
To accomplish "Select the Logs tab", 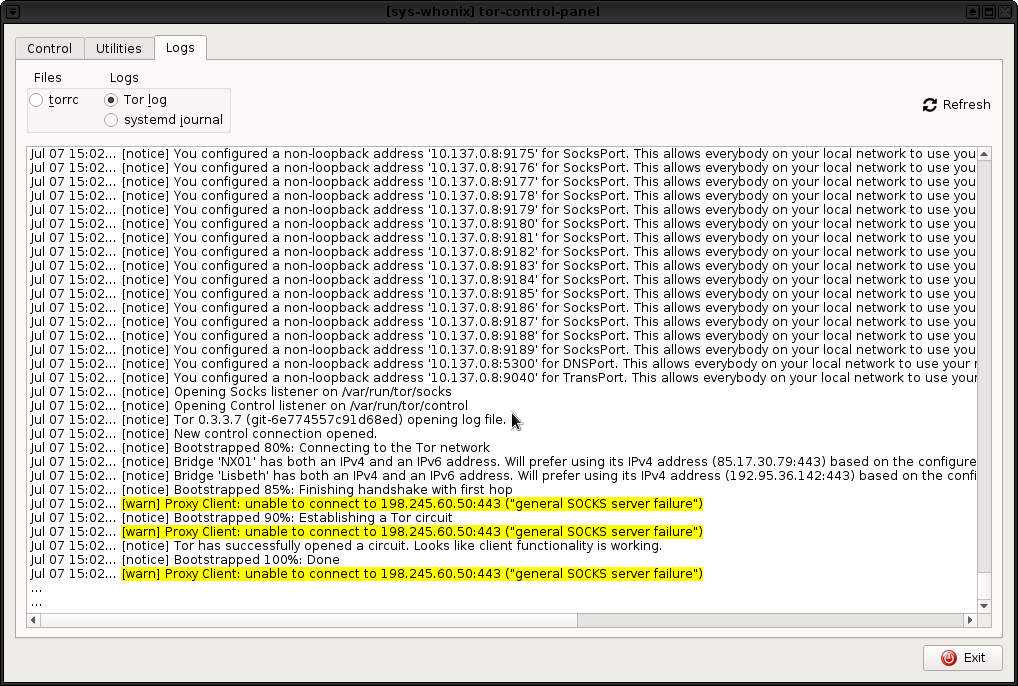I will 180,48.
